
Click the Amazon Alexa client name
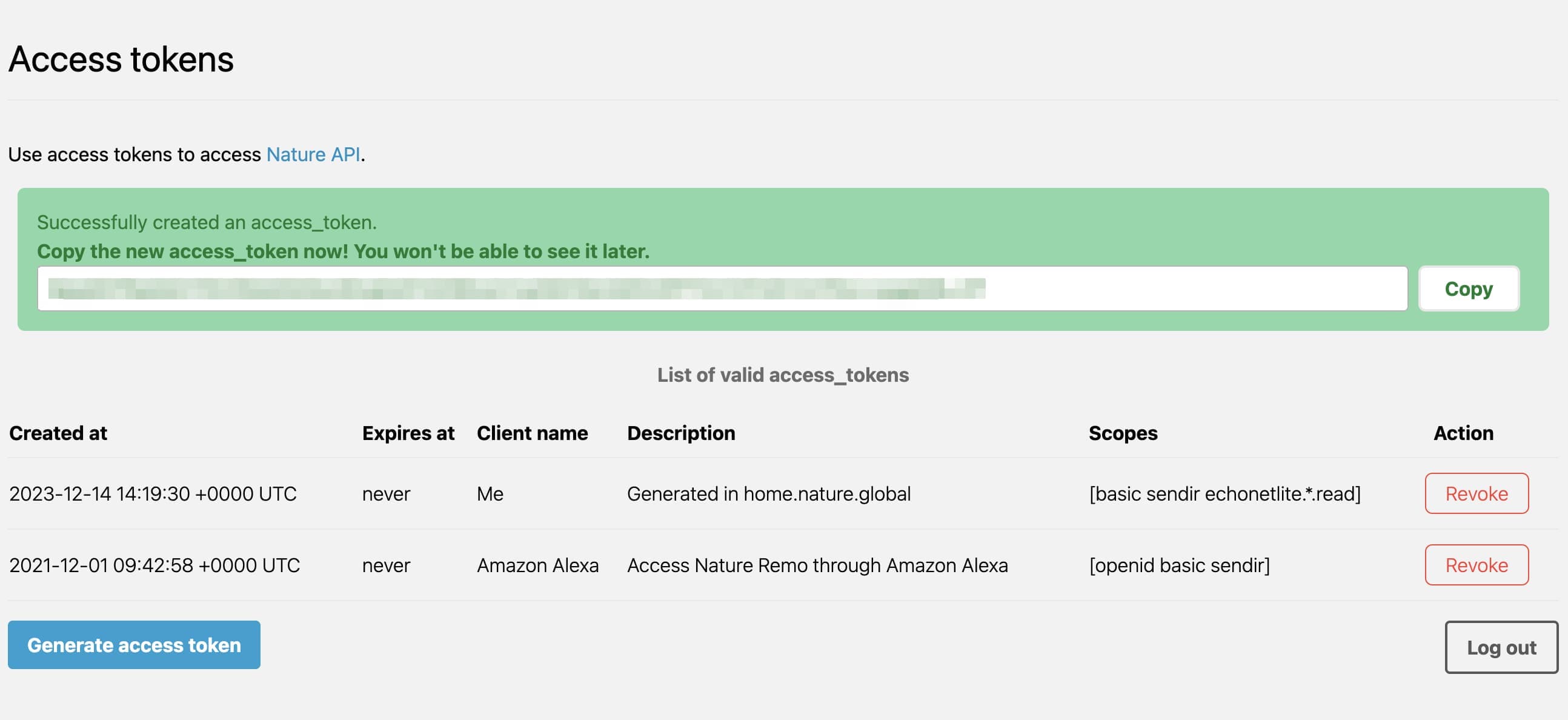[x=537, y=565]
